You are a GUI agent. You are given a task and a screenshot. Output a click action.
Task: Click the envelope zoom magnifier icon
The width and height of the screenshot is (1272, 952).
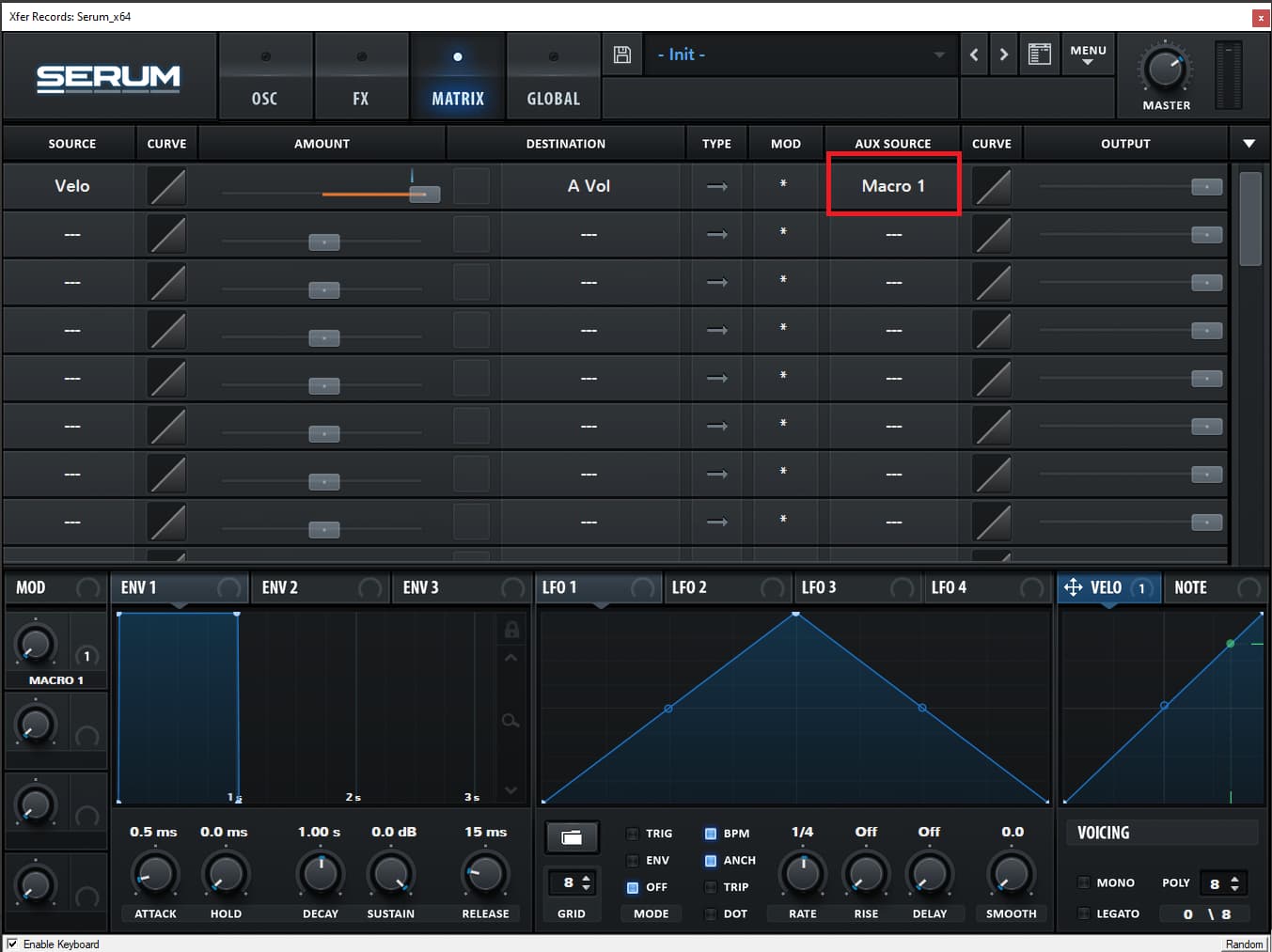[x=510, y=720]
